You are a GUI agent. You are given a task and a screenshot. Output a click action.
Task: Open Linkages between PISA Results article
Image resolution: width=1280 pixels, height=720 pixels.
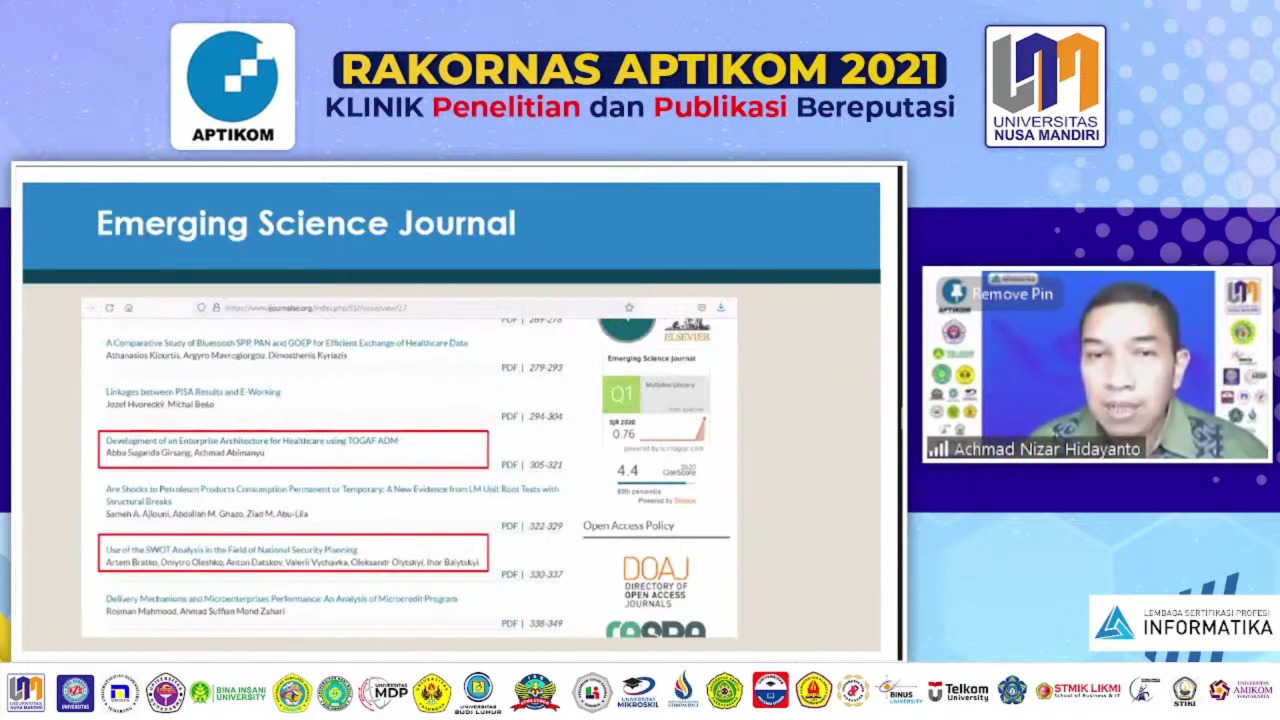(x=193, y=392)
